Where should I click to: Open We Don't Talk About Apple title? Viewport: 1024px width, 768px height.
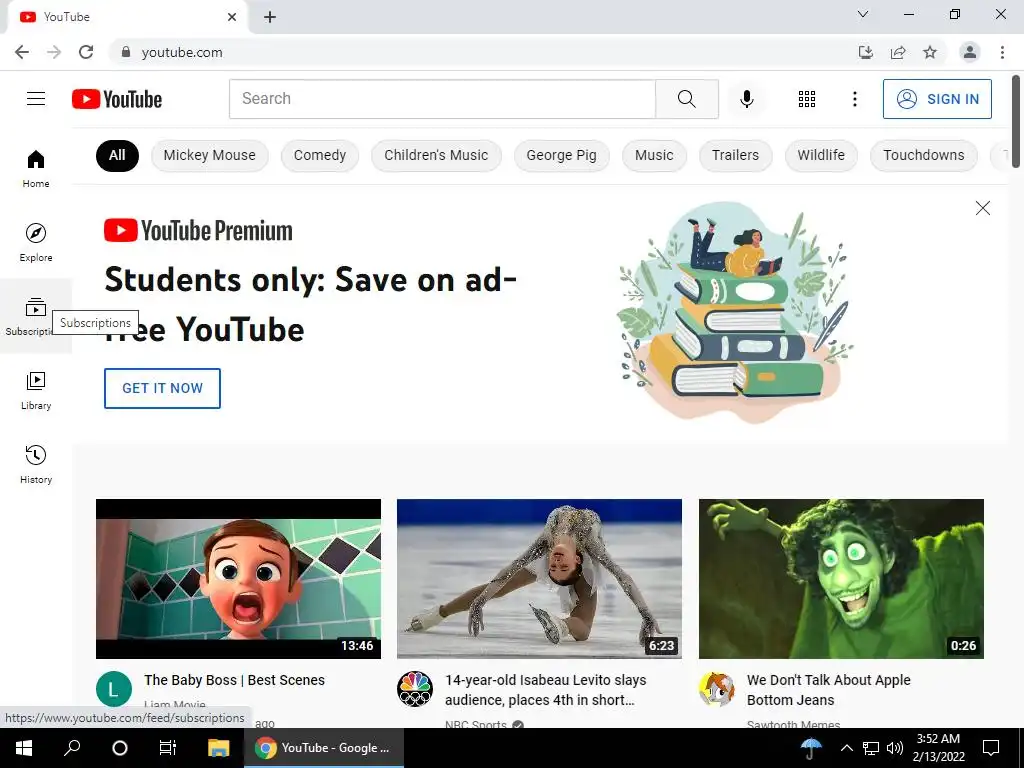point(829,690)
